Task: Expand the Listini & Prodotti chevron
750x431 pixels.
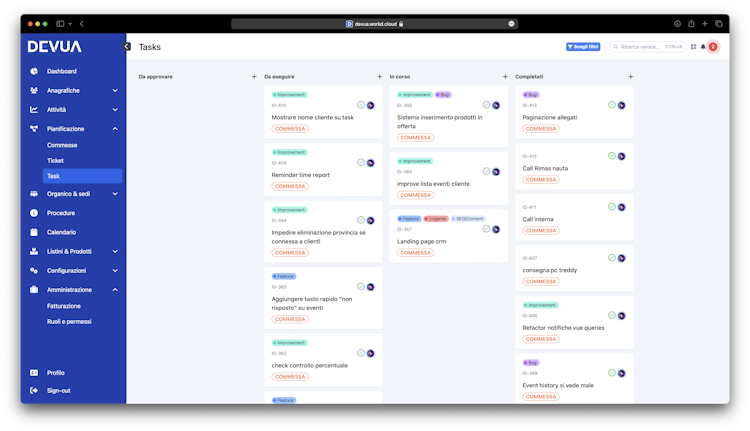Action: [115, 251]
